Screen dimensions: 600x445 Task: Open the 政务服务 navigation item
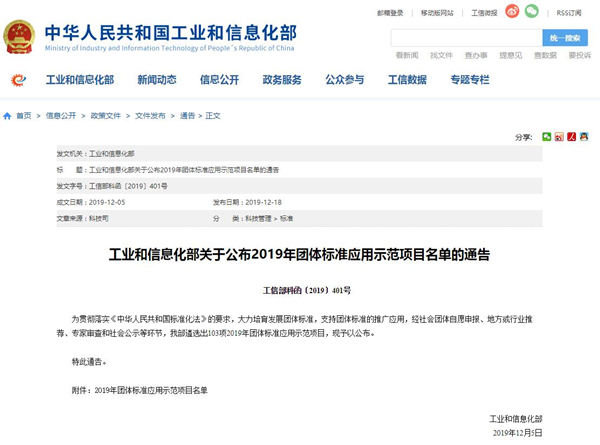[x=282, y=80]
